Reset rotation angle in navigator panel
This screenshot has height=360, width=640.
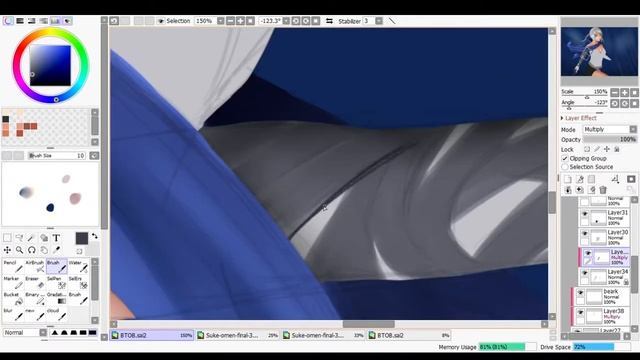tap(634, 104)
